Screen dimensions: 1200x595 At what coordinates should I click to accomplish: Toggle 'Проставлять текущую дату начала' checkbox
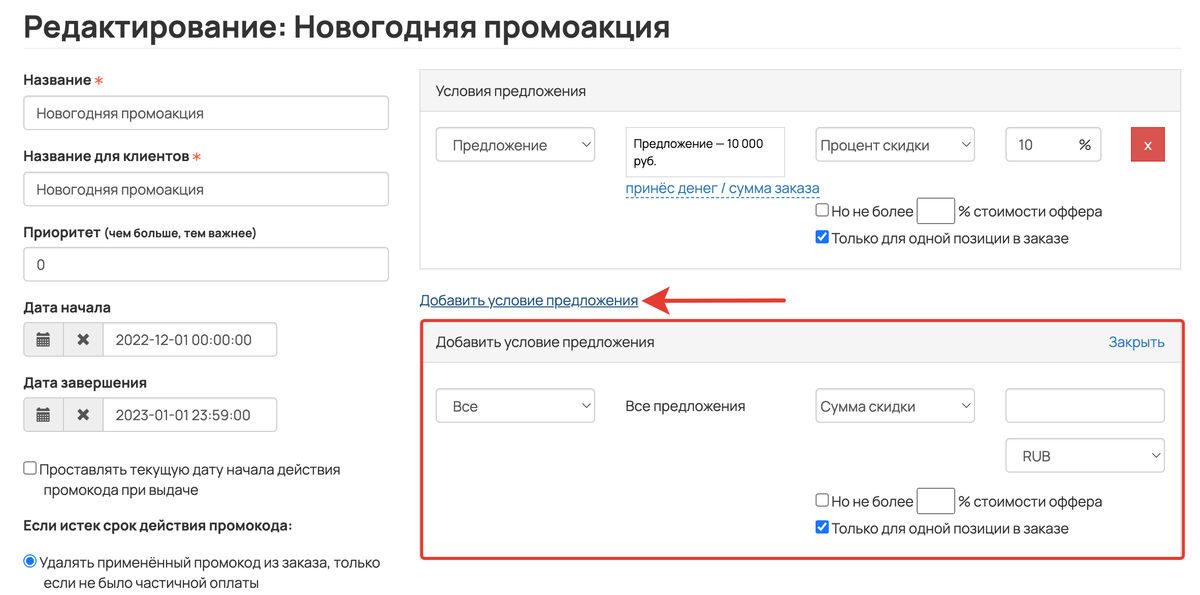(30, 468)
